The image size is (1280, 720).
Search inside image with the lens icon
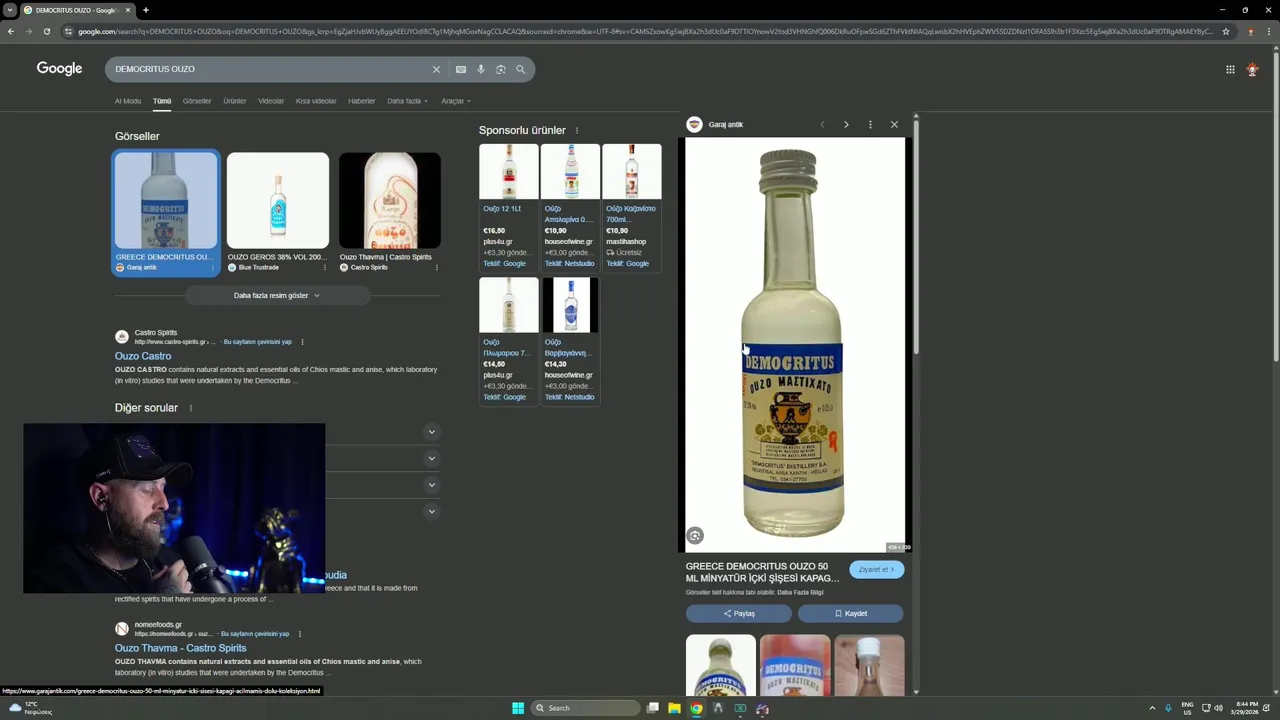(695, 536)
